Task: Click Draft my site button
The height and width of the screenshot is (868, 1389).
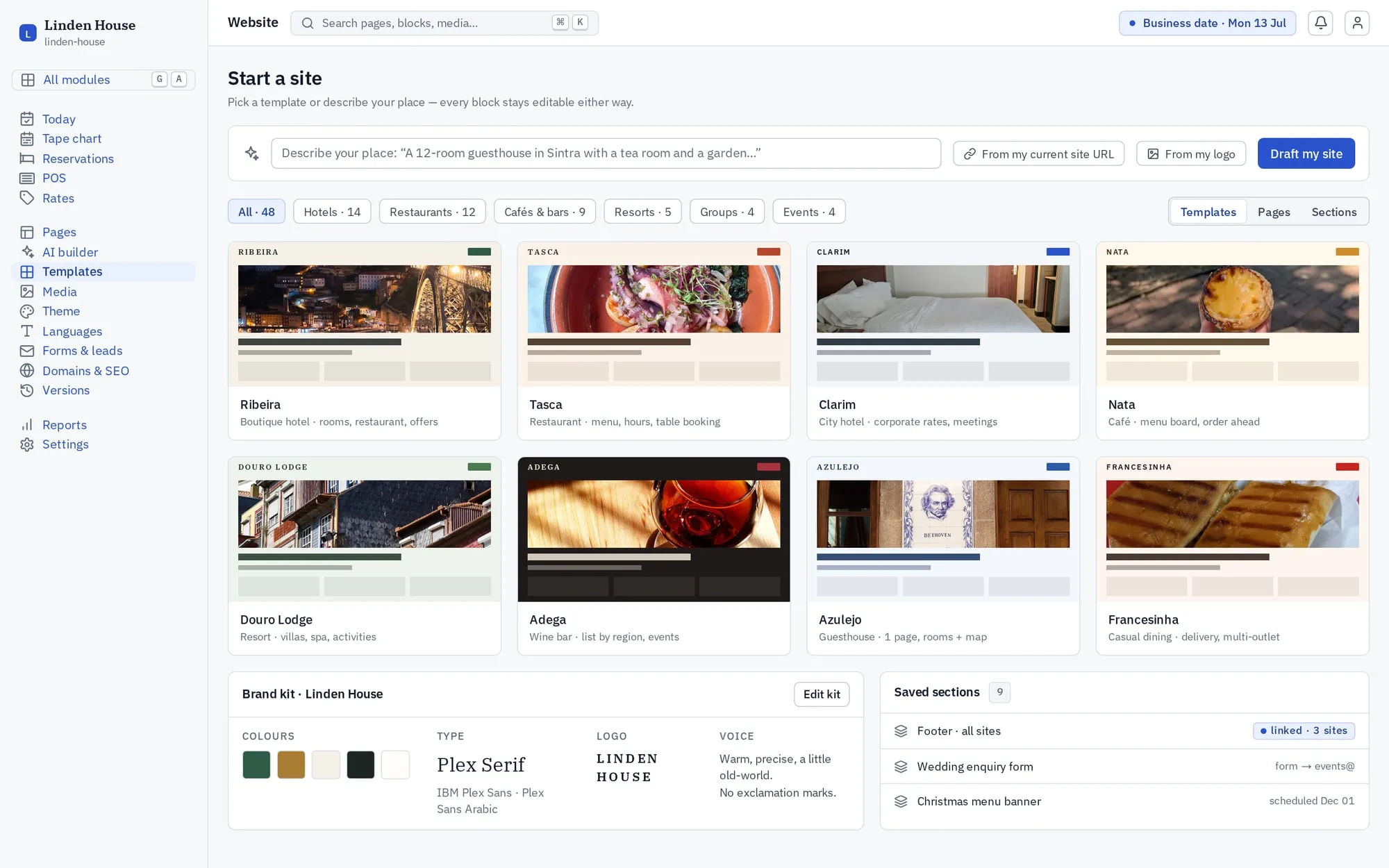Action: tap(1306, 153)
